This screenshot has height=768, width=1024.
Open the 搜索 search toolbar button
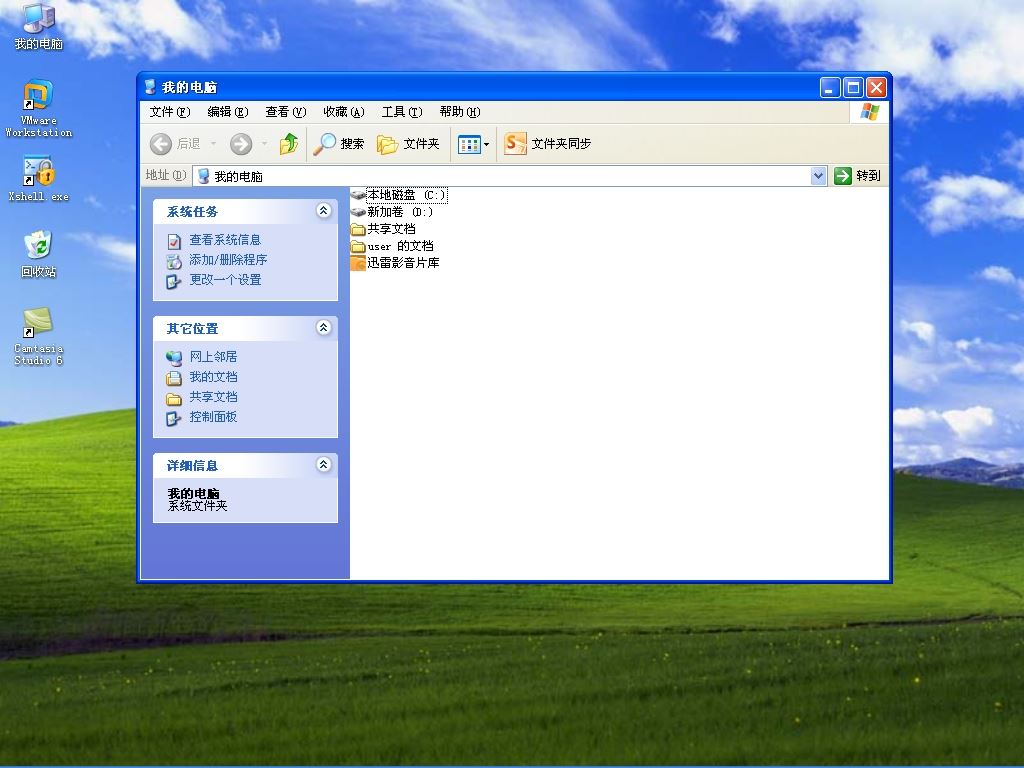pos(338,144)
